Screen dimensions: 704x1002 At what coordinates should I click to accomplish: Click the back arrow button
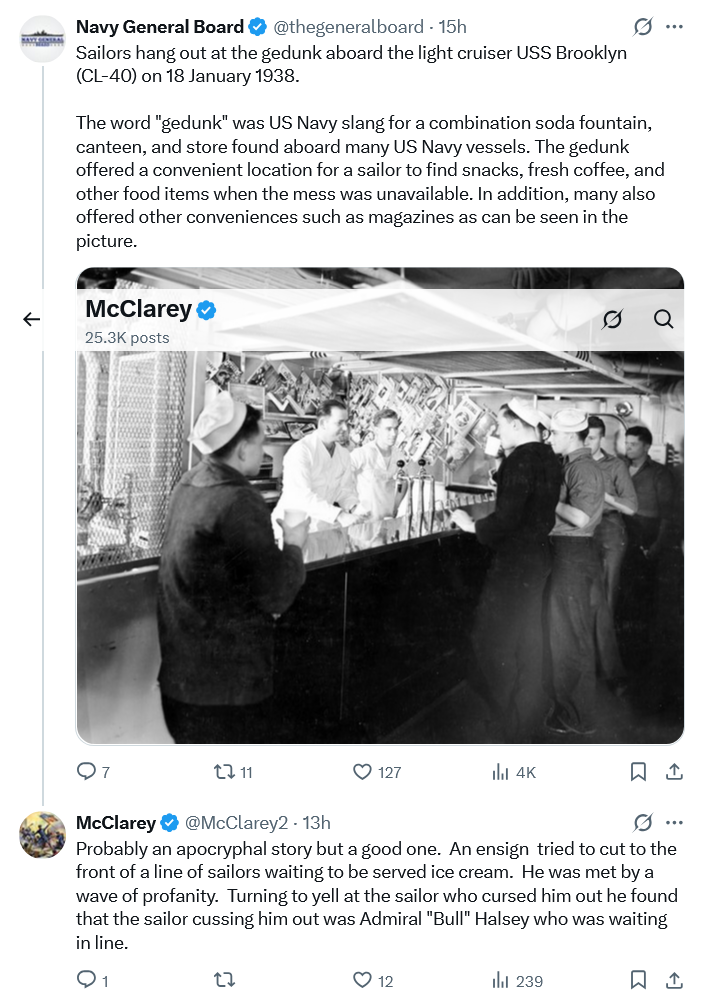[32, 319]
